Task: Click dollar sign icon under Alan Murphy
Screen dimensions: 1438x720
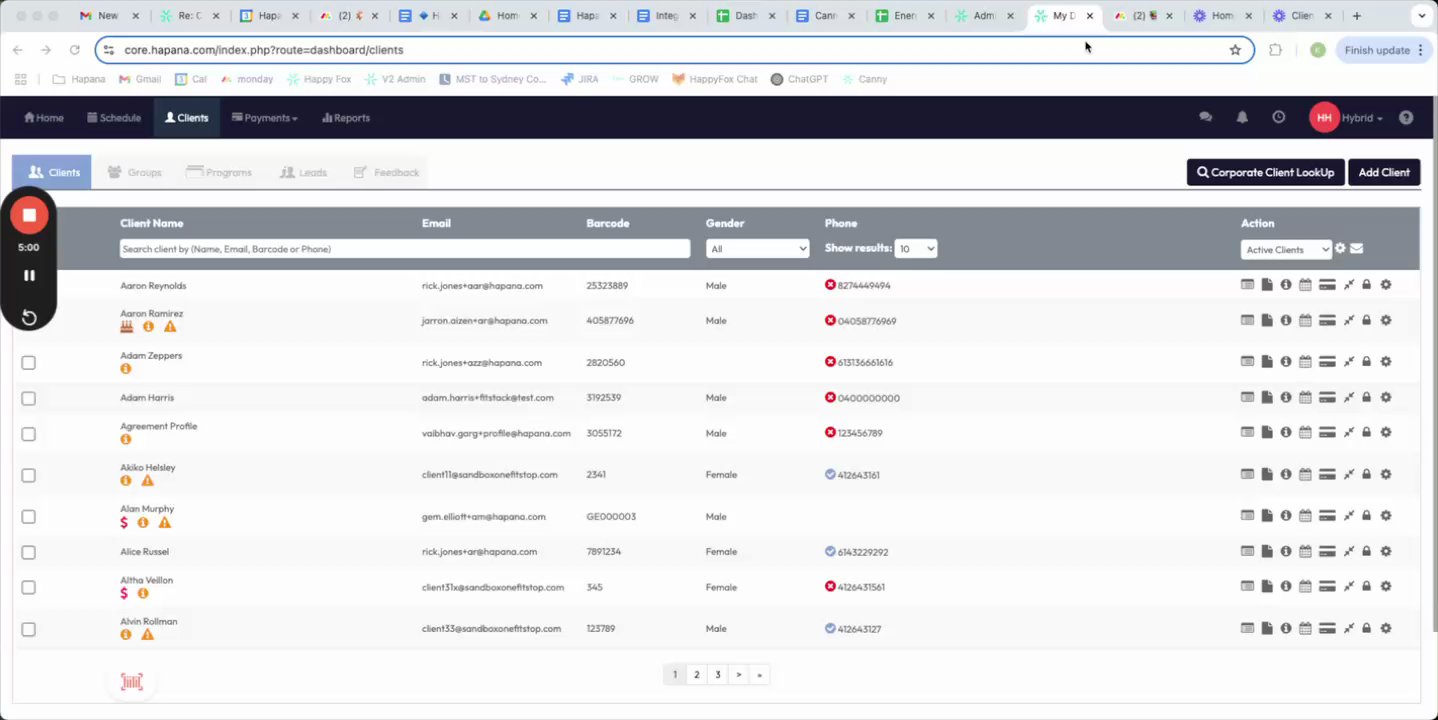Action: click(x=124, y=522)
